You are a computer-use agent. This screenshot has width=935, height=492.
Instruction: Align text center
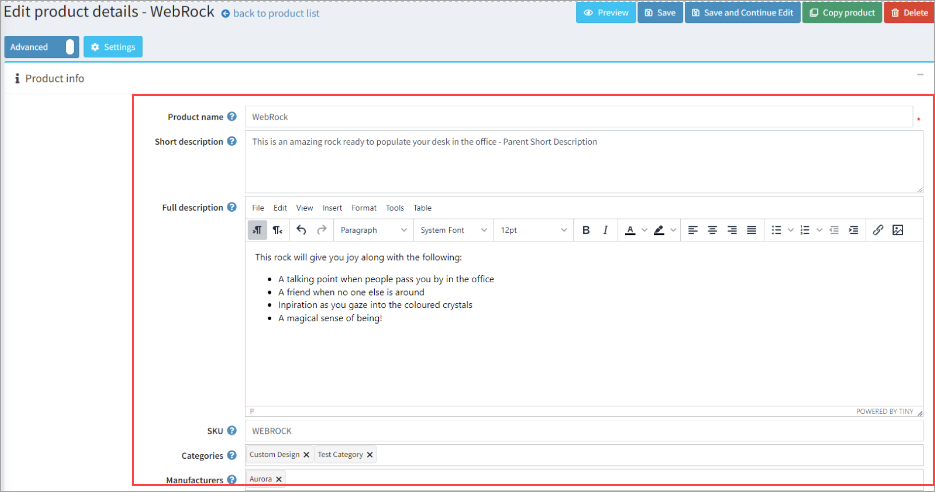coord(712,230)
